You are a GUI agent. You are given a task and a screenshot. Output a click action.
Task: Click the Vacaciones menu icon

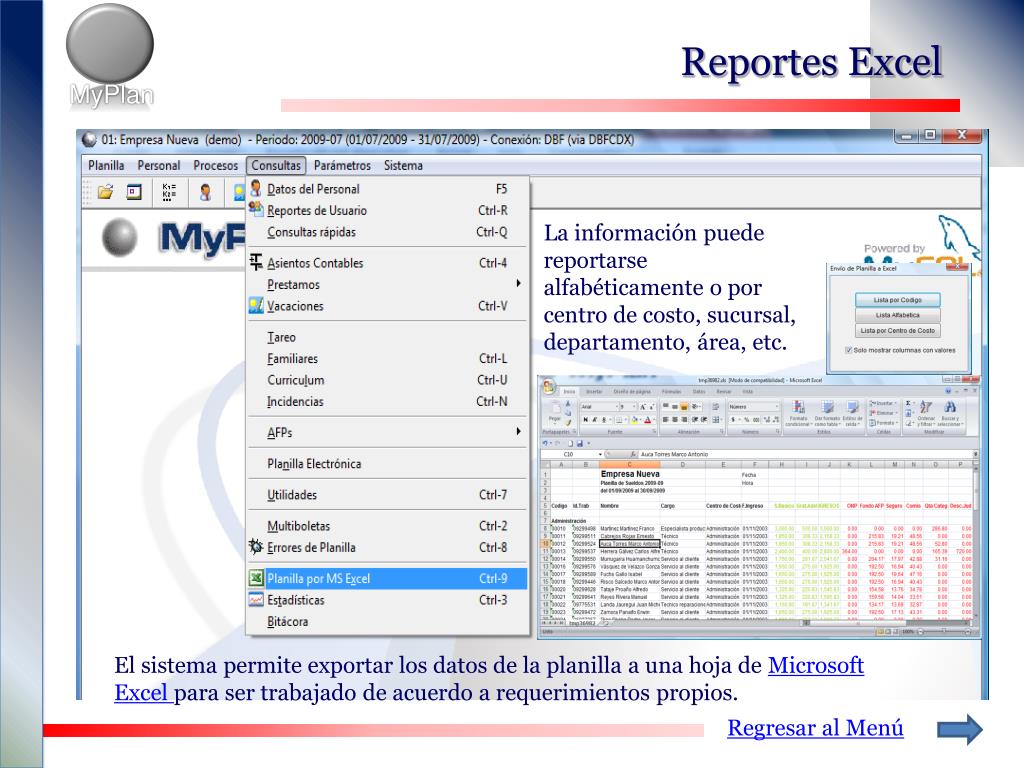[x=256, y=305]
